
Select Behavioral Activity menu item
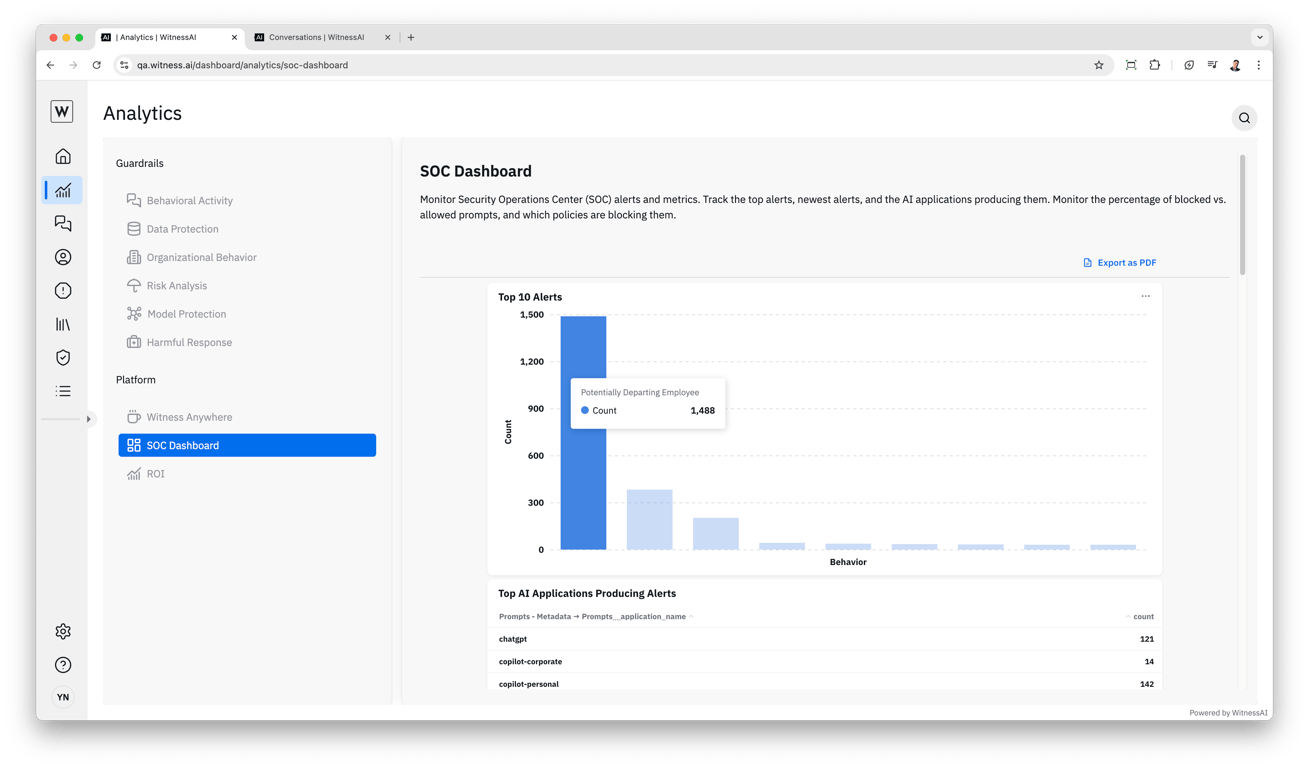coord(189,201)
